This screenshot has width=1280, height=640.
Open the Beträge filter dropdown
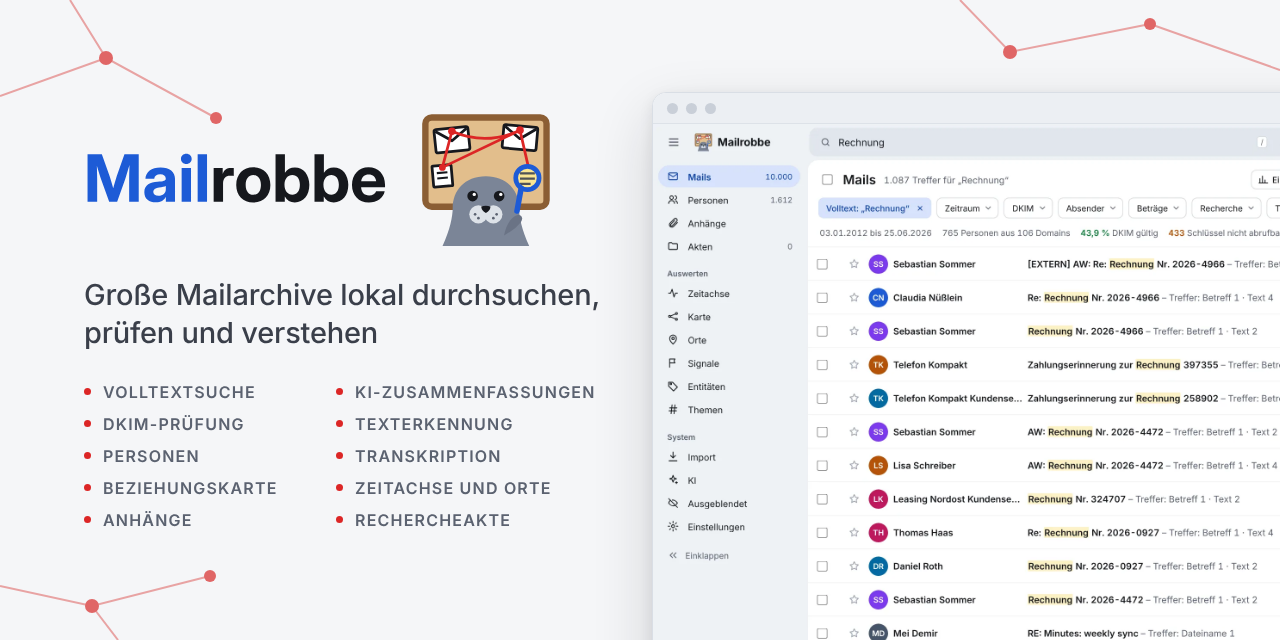tap(1157, 208)
